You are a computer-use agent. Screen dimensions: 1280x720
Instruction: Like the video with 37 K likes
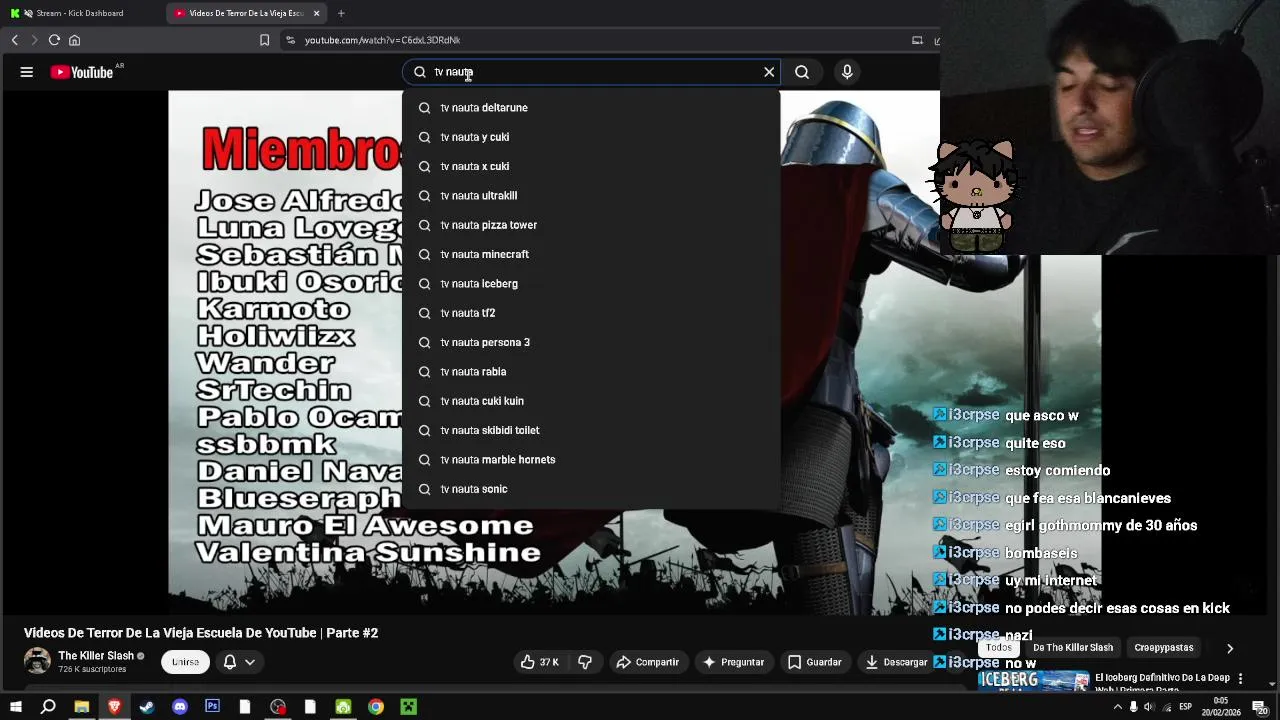pyautogui.click(x=539, y=662)
